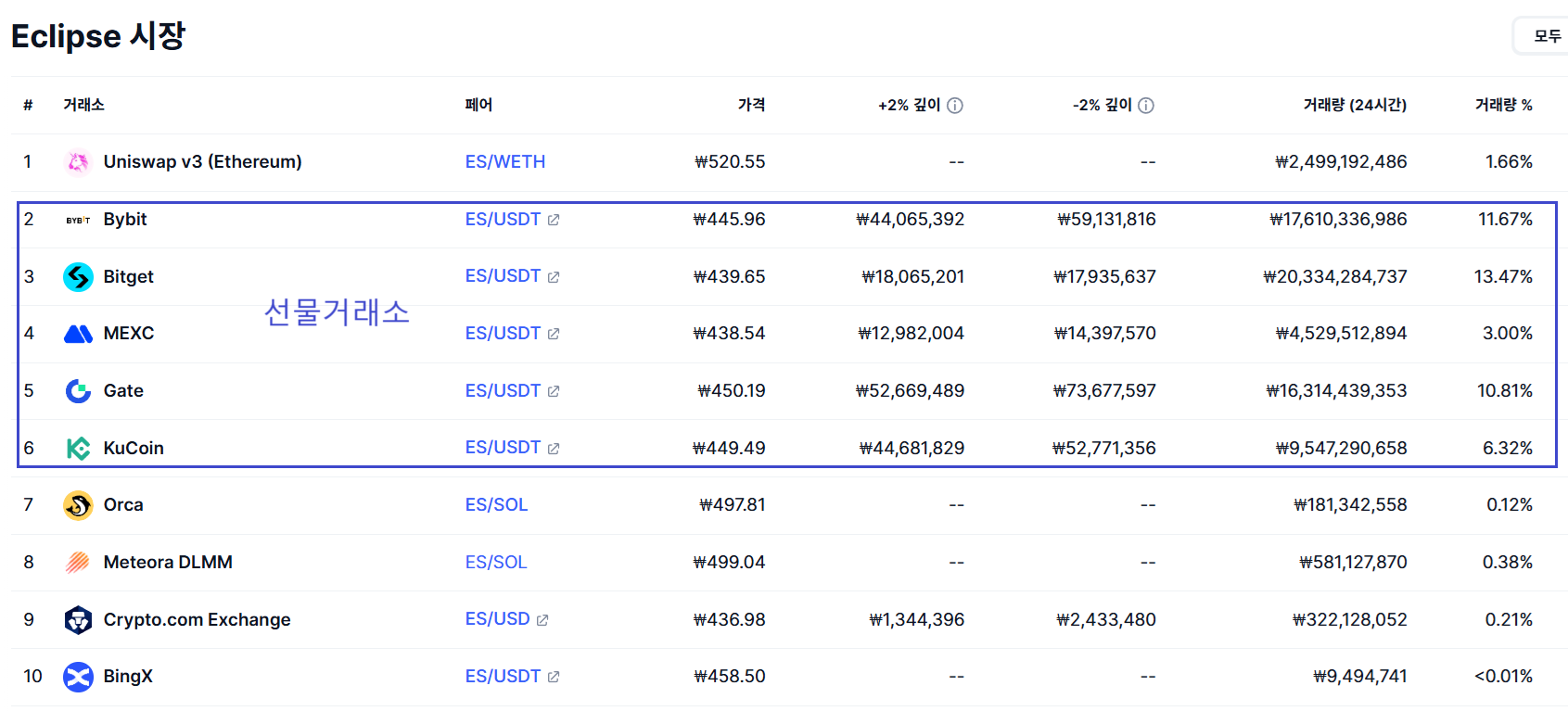Open BingX ES/USDT pair link

503,676
